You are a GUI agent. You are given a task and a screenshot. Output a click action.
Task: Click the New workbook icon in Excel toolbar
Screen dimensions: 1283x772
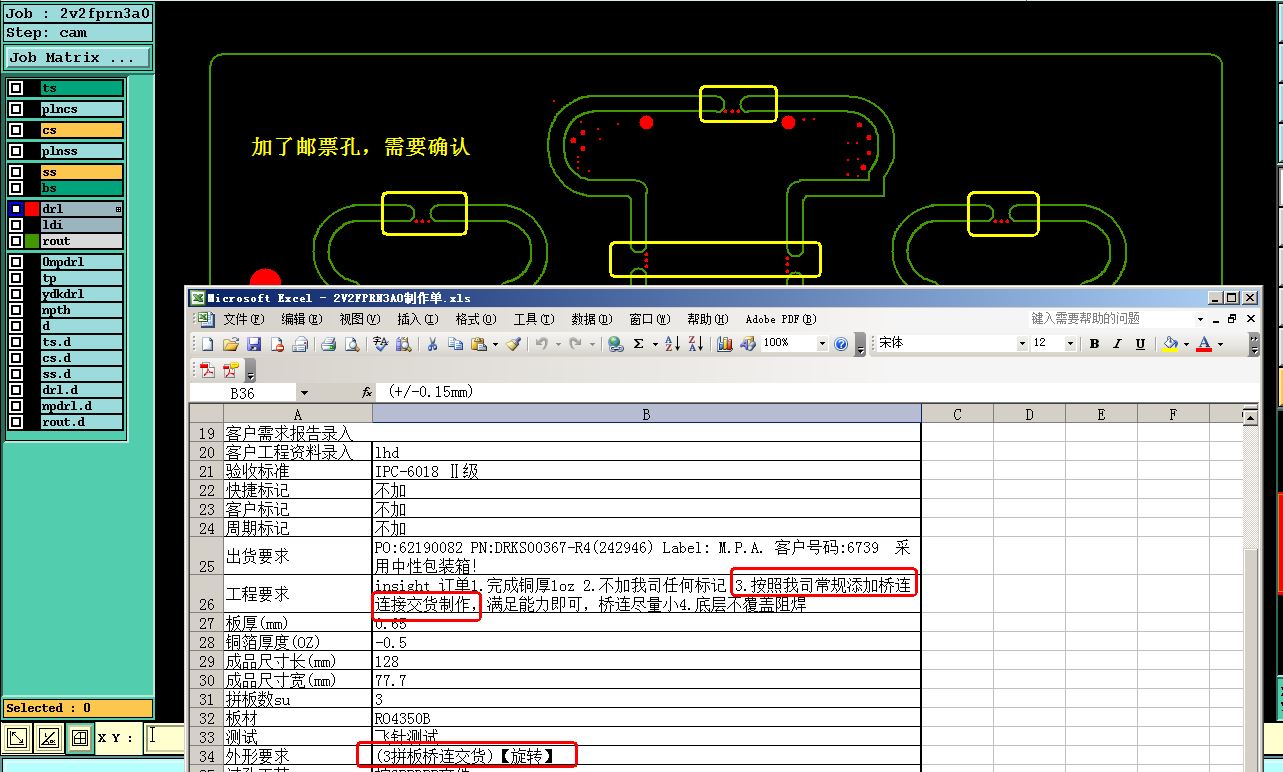pyautogui.click(x=207, y=344)
